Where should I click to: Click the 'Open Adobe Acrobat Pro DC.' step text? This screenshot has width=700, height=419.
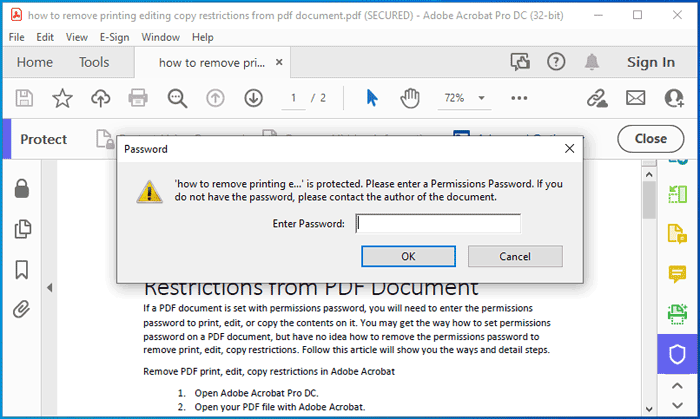point(256,393)
